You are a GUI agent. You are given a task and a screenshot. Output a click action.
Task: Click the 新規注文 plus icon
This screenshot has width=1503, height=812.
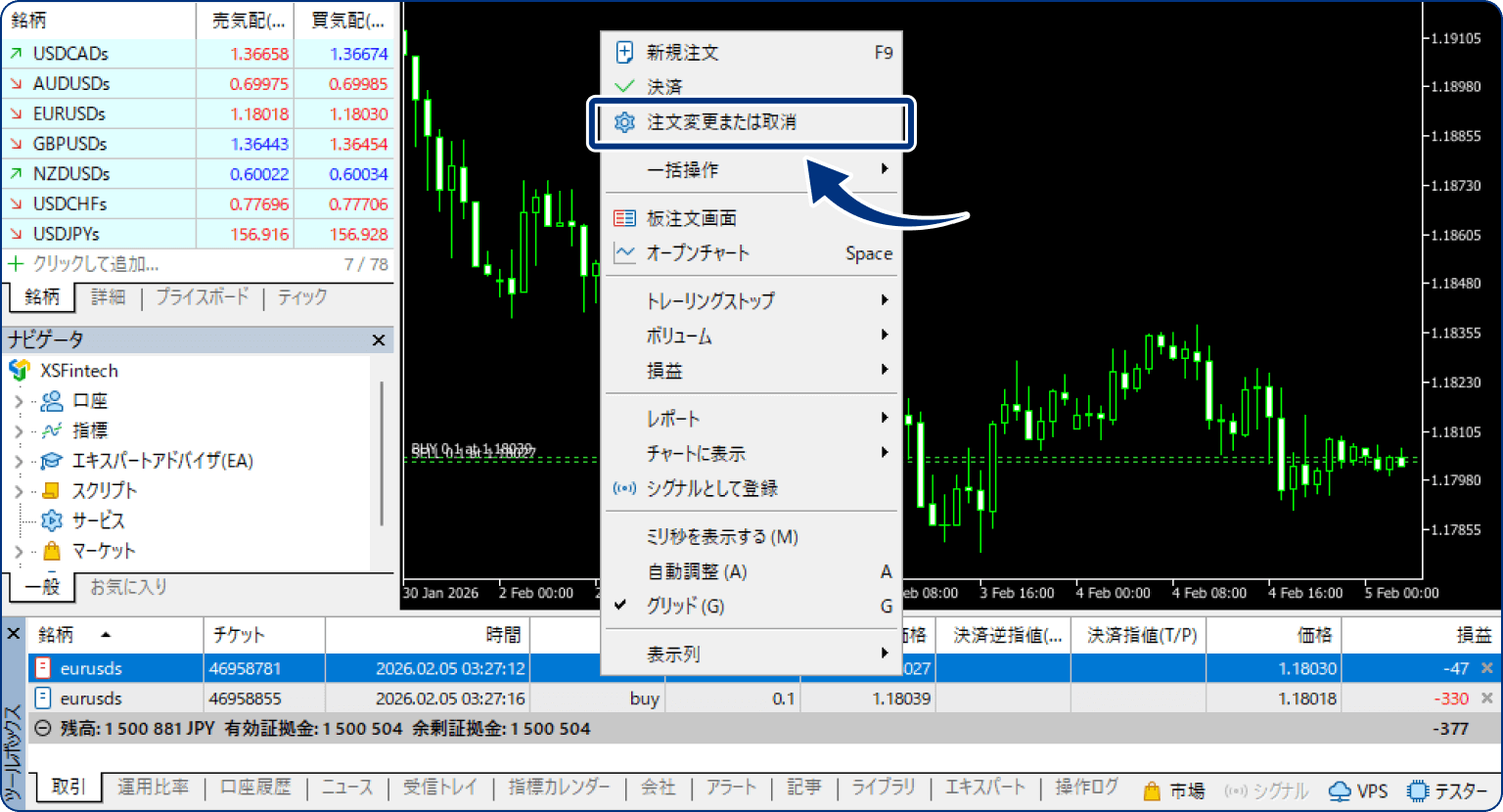[624, 52]
